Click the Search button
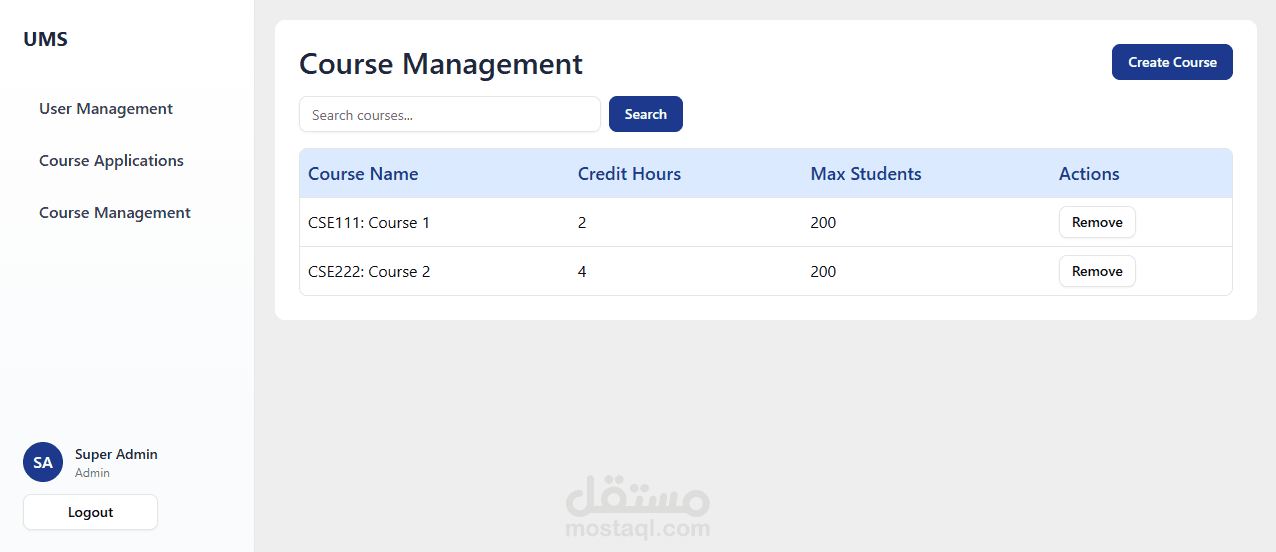This screenshot has height=552, width=1276. coord(646,114)
